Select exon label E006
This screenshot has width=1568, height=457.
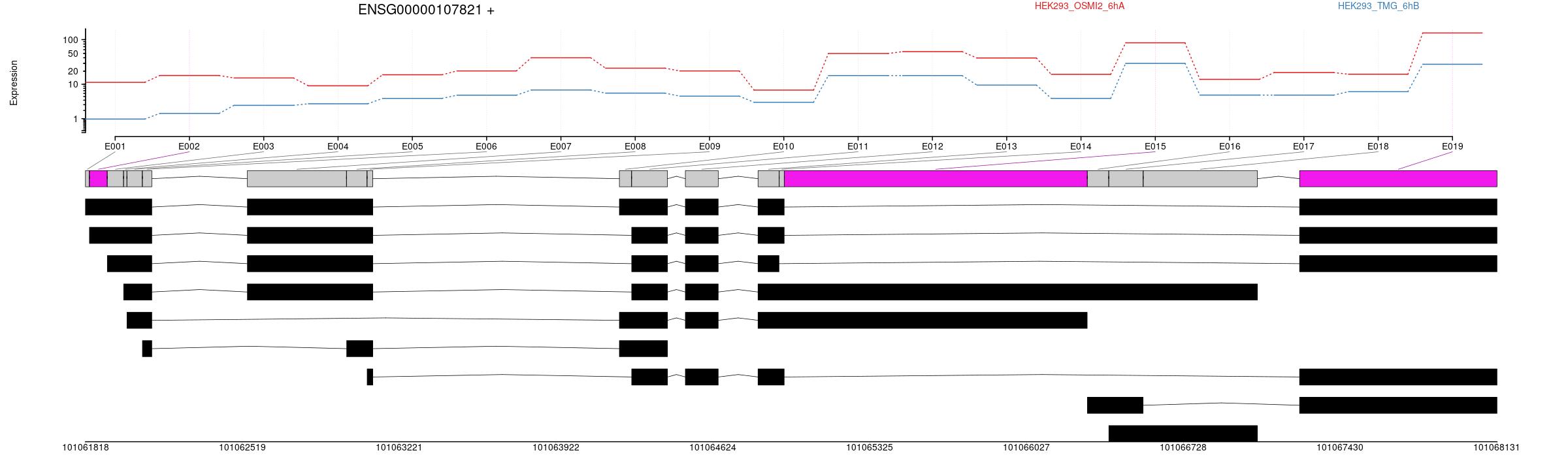coord(486,147)
